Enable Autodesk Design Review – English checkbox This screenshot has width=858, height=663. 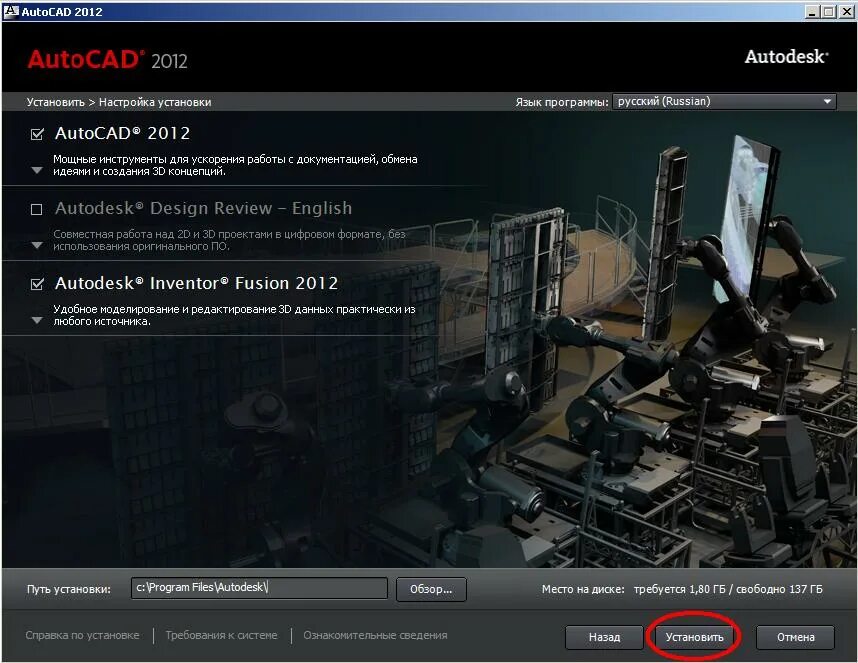tap(37, 210)
